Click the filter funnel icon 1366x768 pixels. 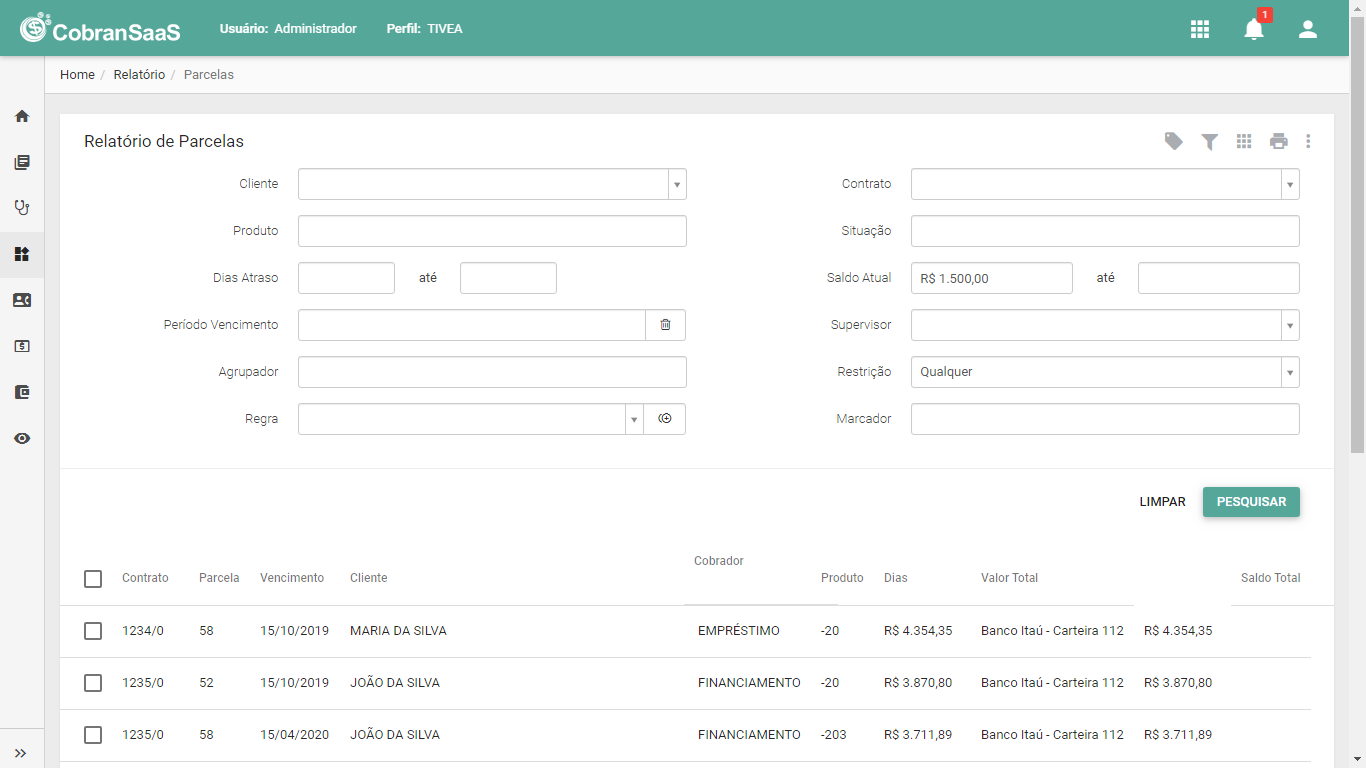tap(1209, 141)
